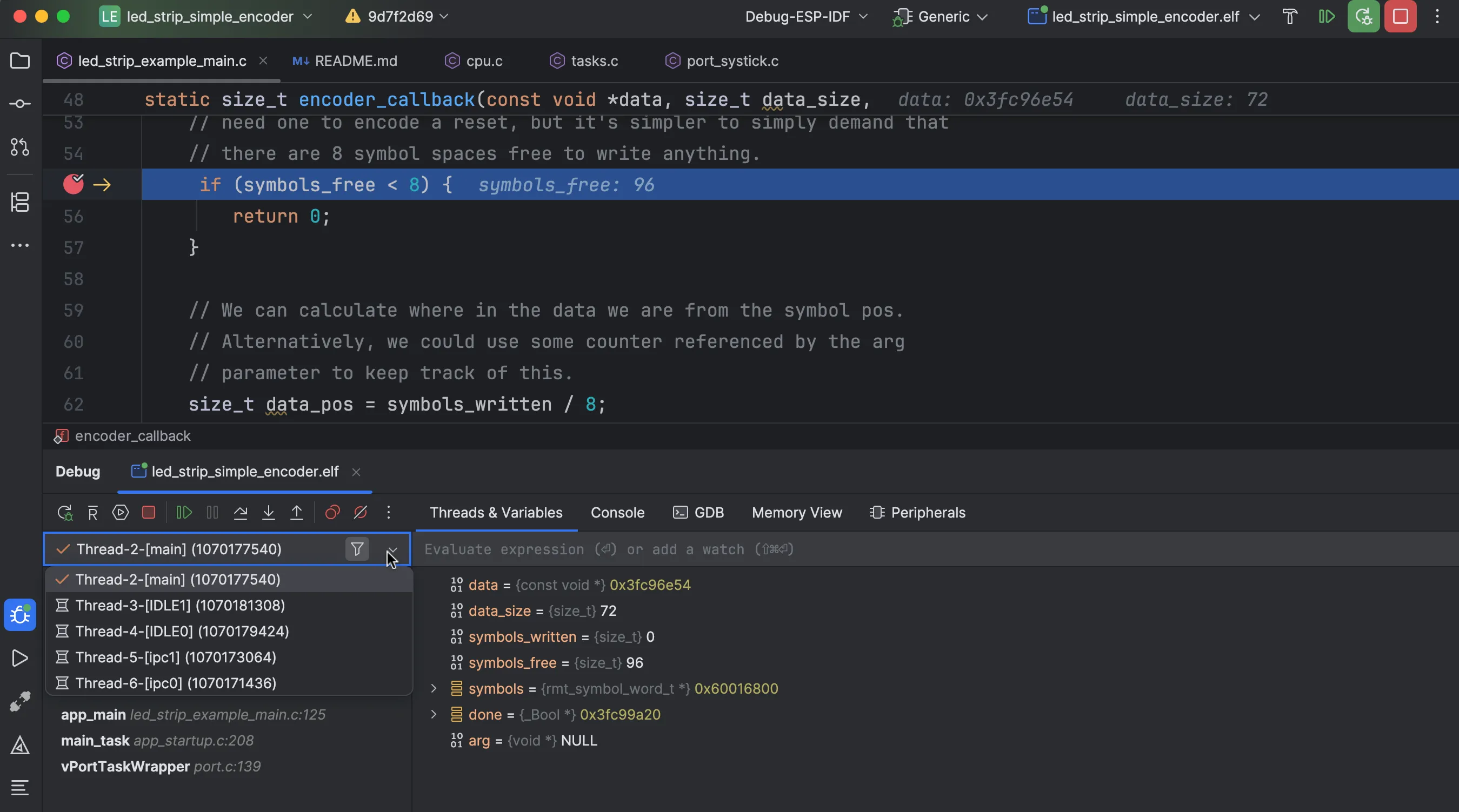Click the editor horizontal scrollbar under tabs

pyautogui.click(x=162, y=81)
